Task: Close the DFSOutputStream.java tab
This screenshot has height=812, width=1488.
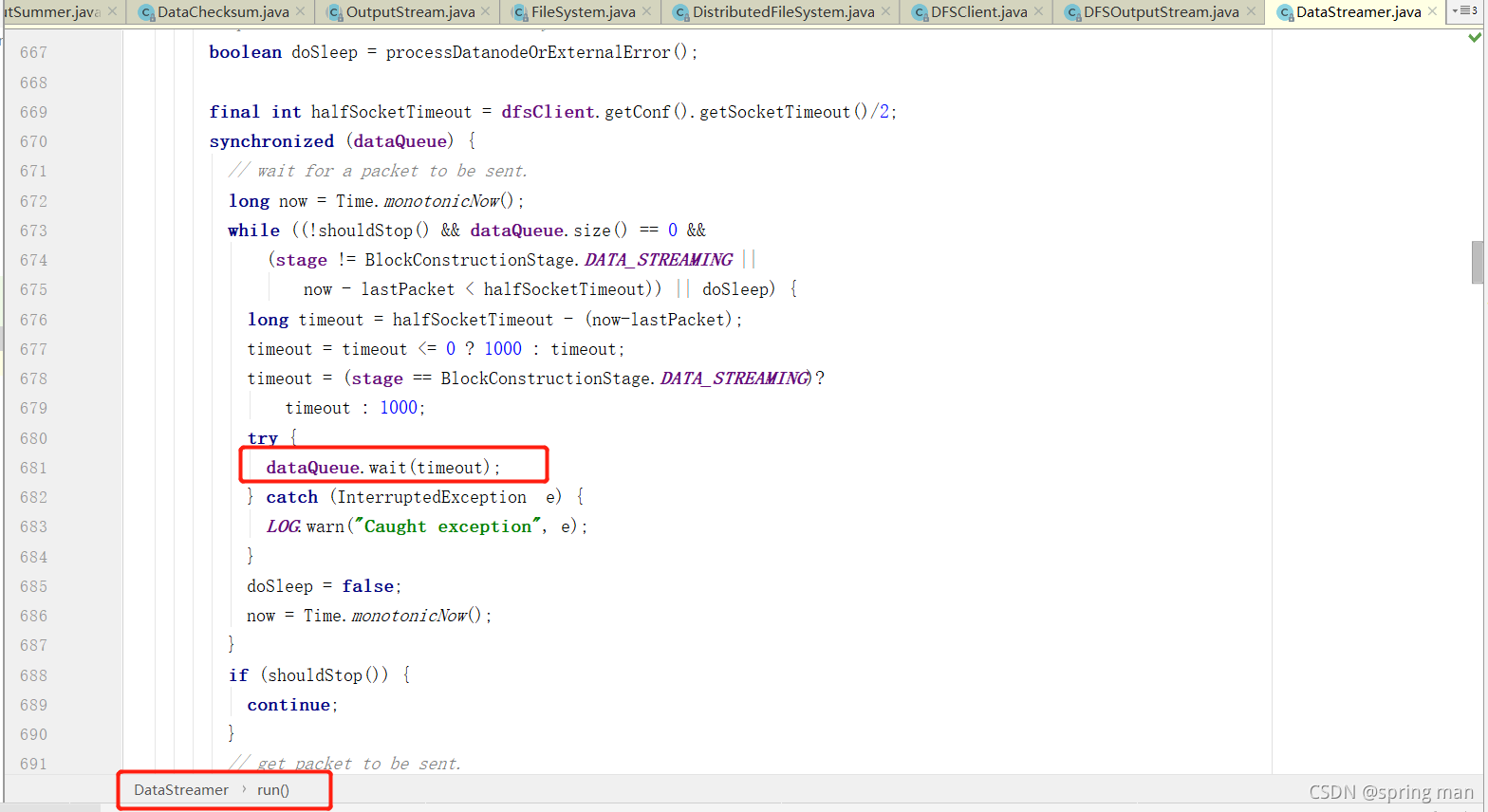Action: (1251, 11)
